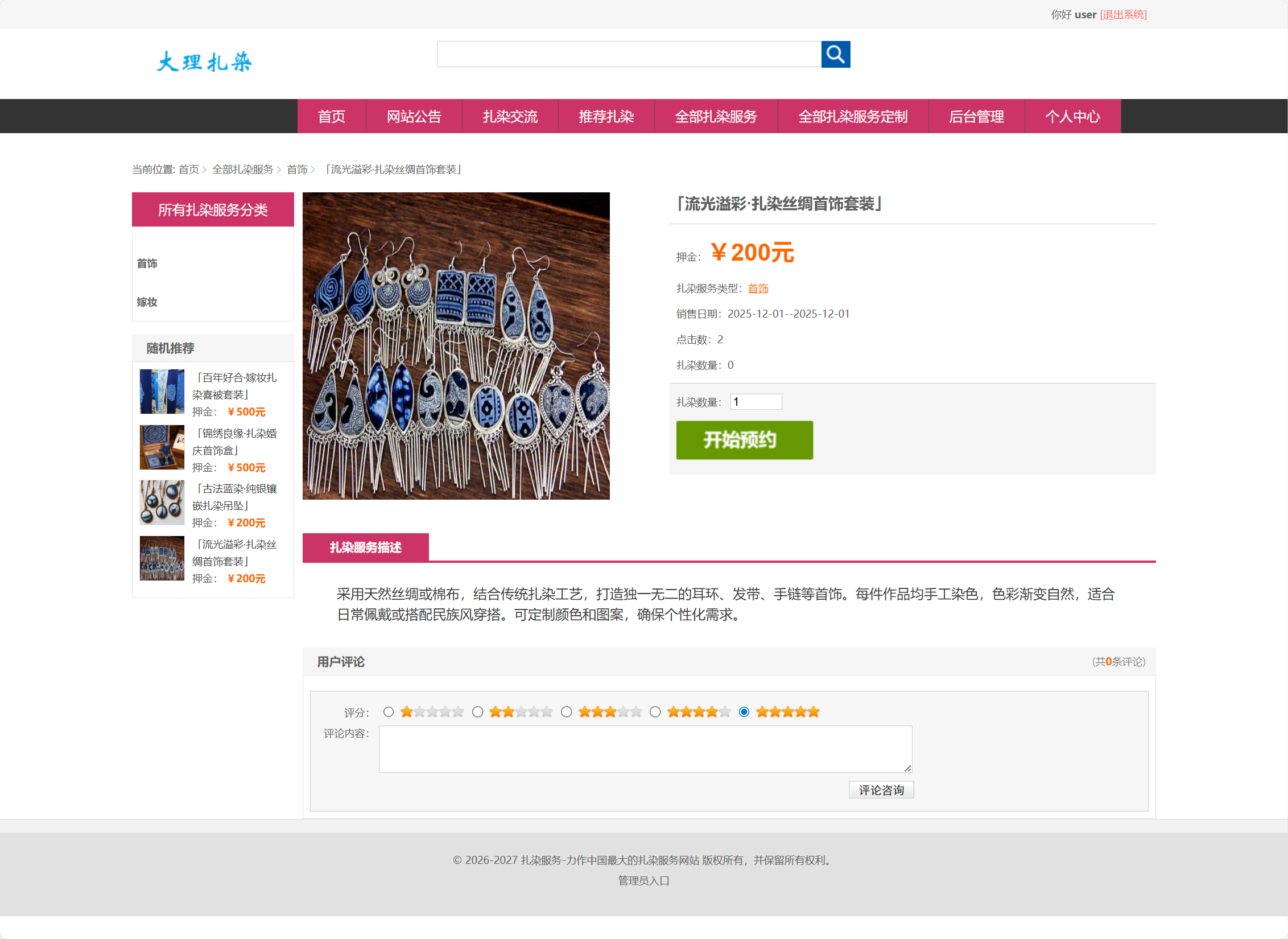The image size is (1288, 939).
Task: Open the 后台管理 page
Action: (977, 116)
